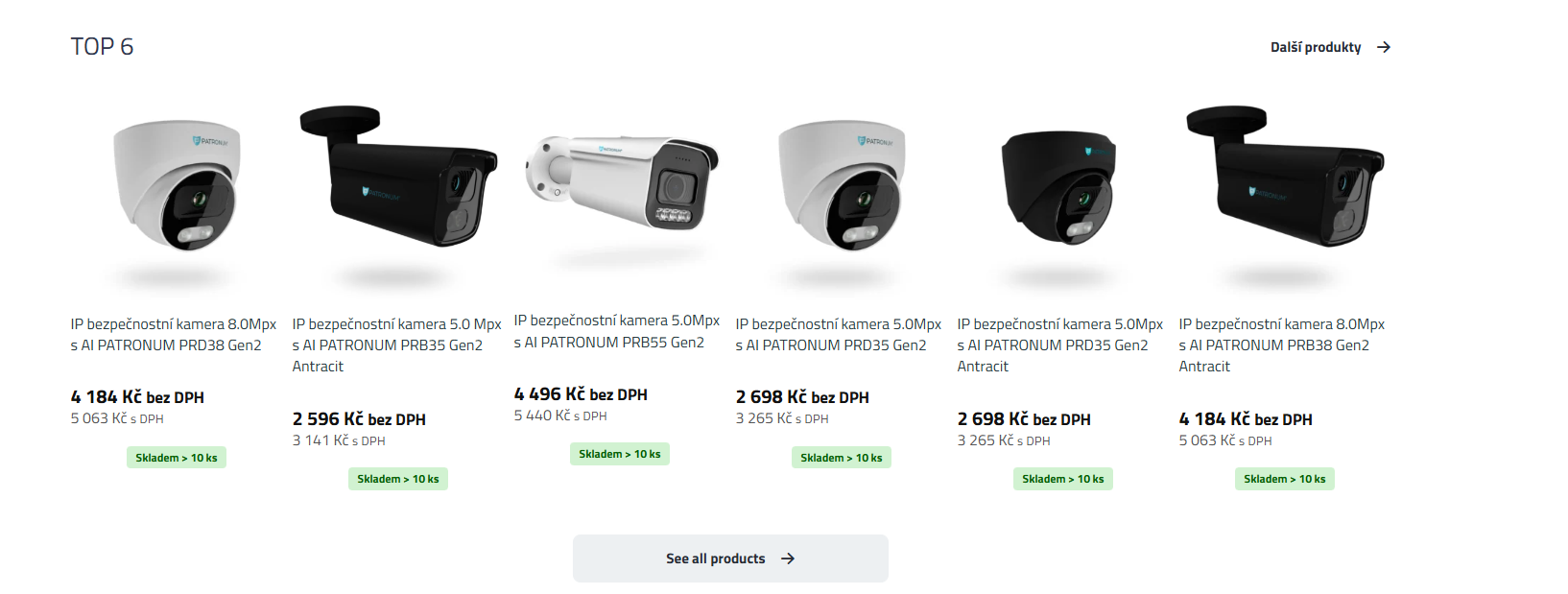Screen dimensions: 1568x594
Task: Go to the PATRONUM PRB55 Gen2 title link
Action: click(x=616, y=331)
